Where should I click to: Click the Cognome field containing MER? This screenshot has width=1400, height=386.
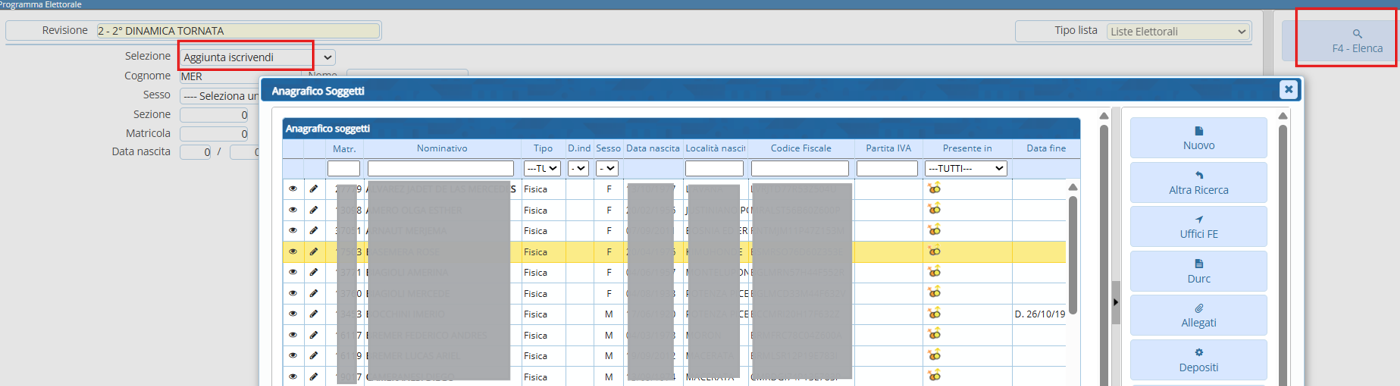219,76
